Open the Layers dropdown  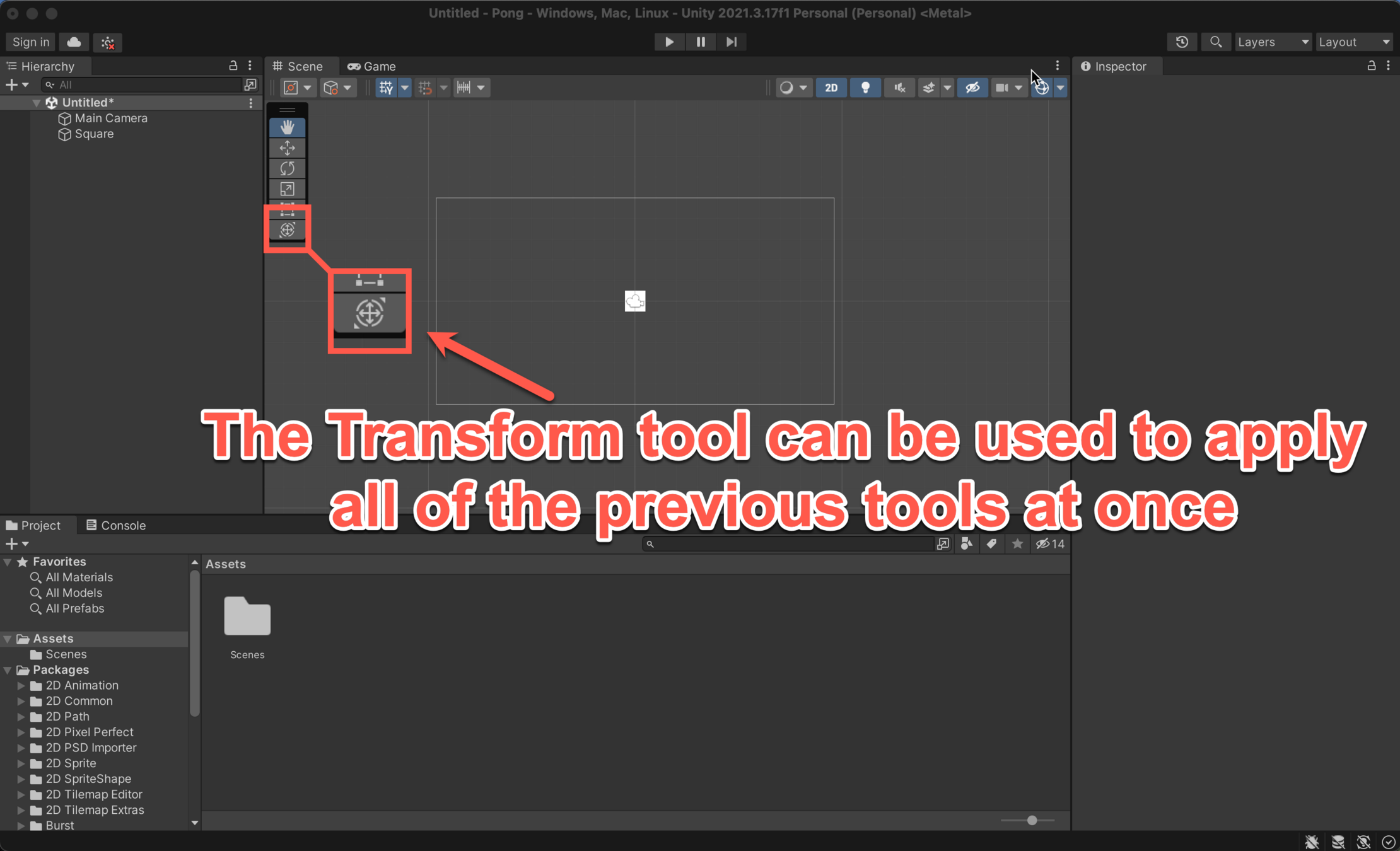coord(1271,42)
